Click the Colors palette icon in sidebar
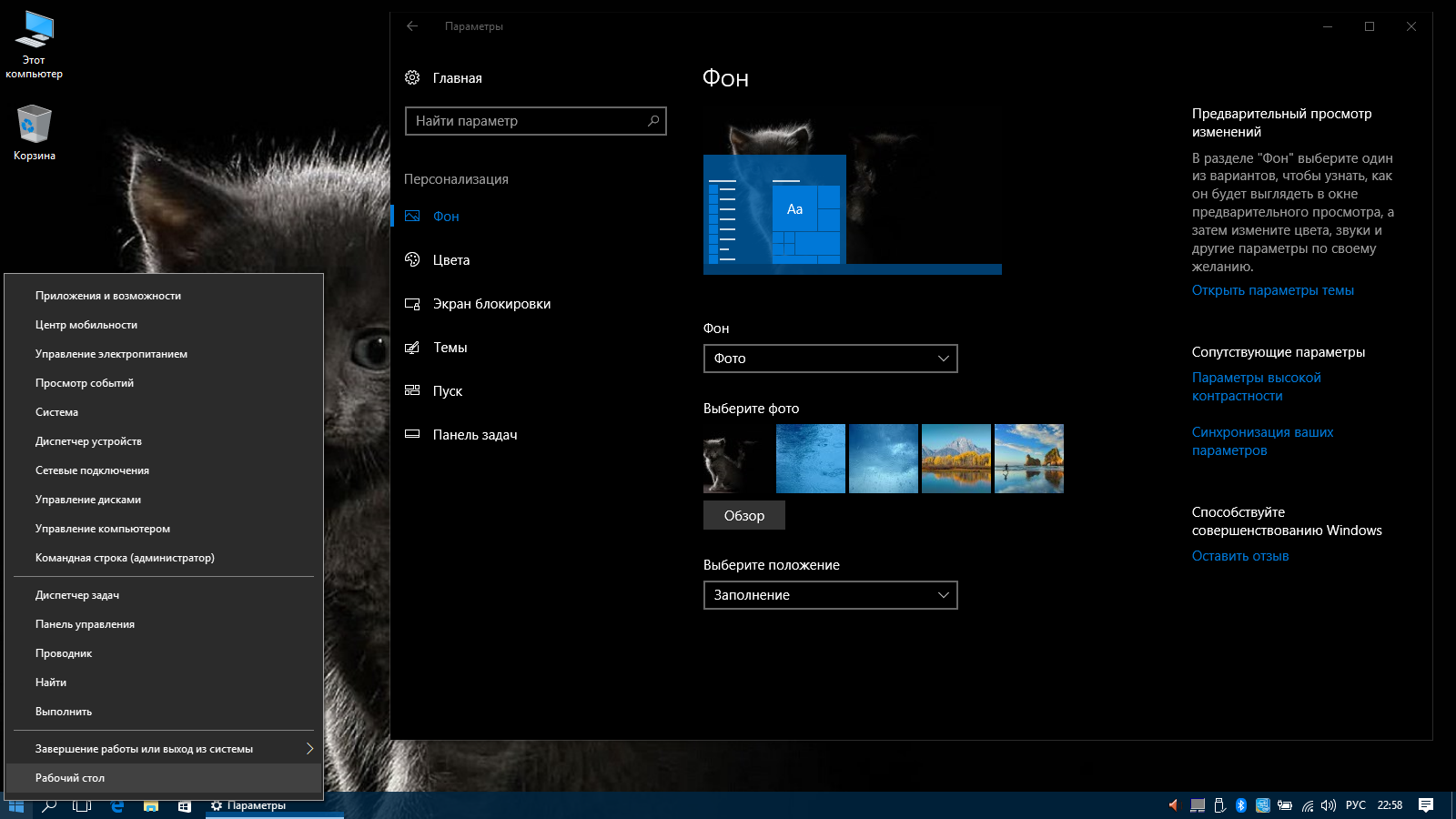The image size is (1456, 819). (412, 260)
